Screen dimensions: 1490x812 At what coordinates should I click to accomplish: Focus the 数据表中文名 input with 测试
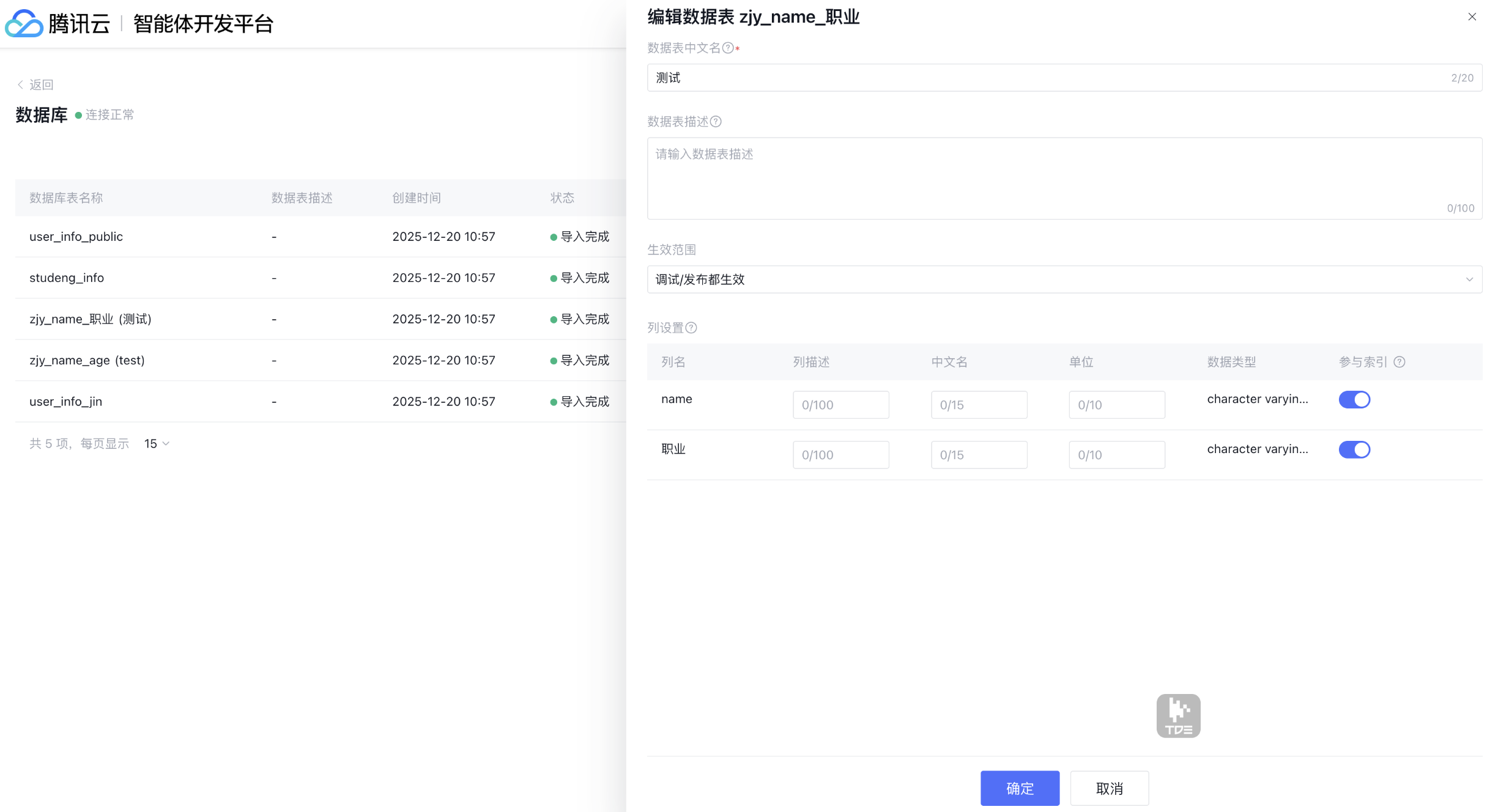[1040, 78]
